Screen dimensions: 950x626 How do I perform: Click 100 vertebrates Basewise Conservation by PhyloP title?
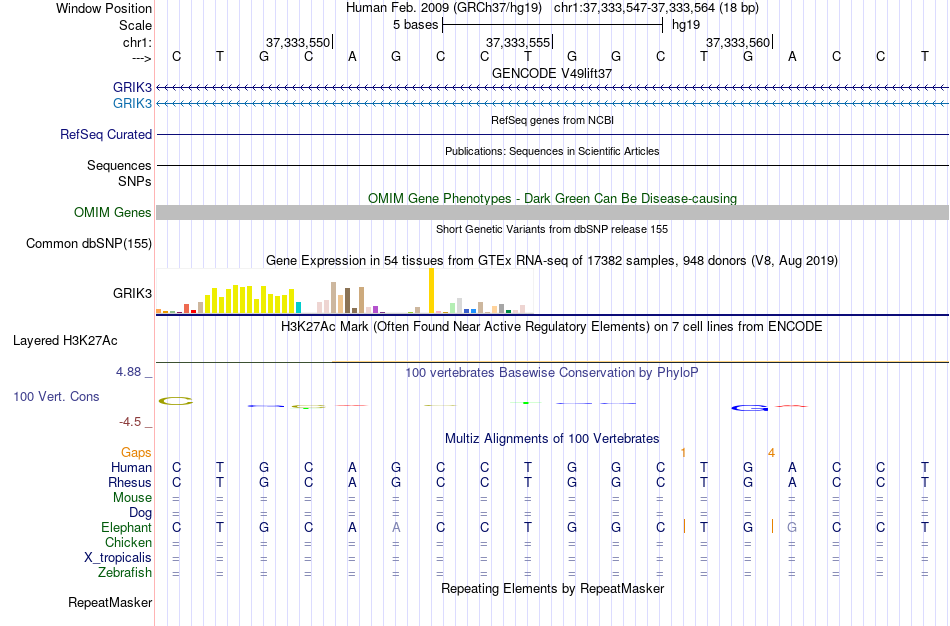click(x=552, y=373)
